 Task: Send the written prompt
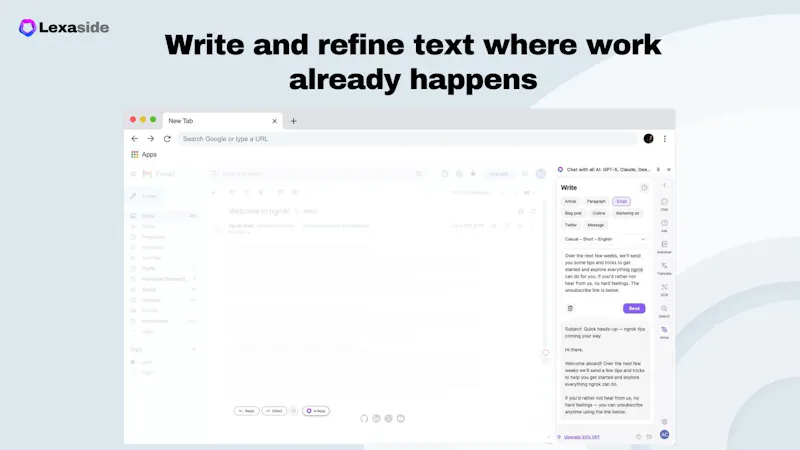(634, 308)
